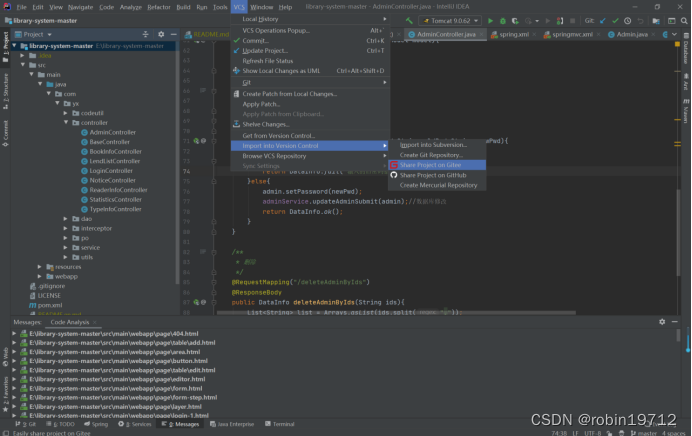Screen dimensions: 692x436
Task: Click the Git commit green checkmark icon
Action: click(615, 21)
